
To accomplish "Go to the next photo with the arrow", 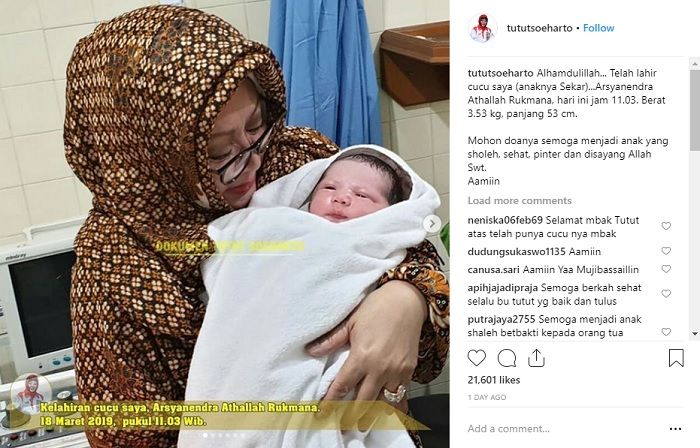I will [432, 224].
